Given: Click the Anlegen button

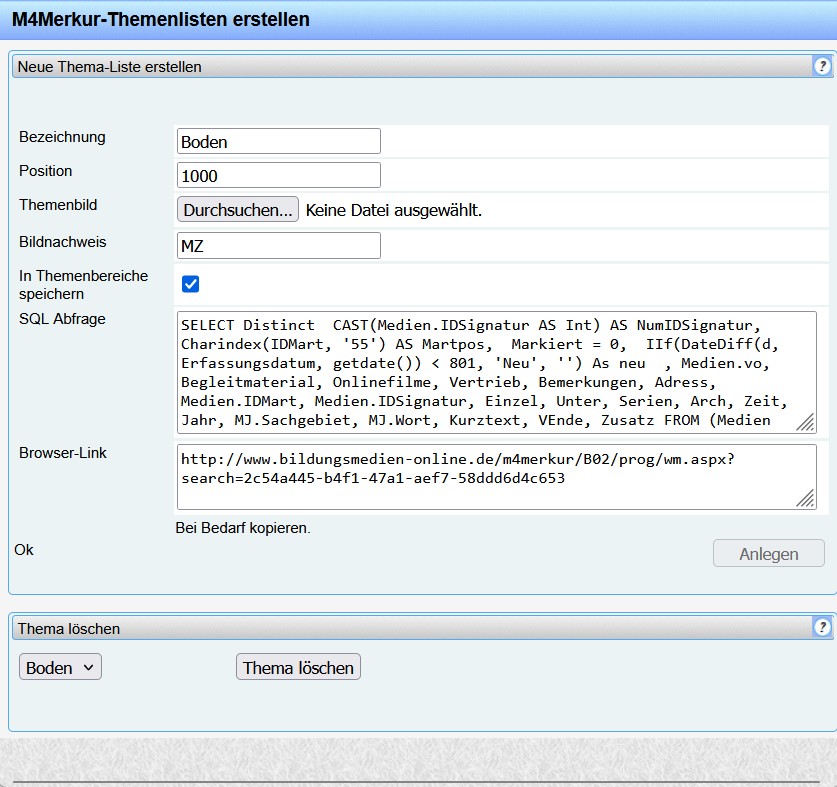Looking at the screenshot, I should tap(768, 553).
